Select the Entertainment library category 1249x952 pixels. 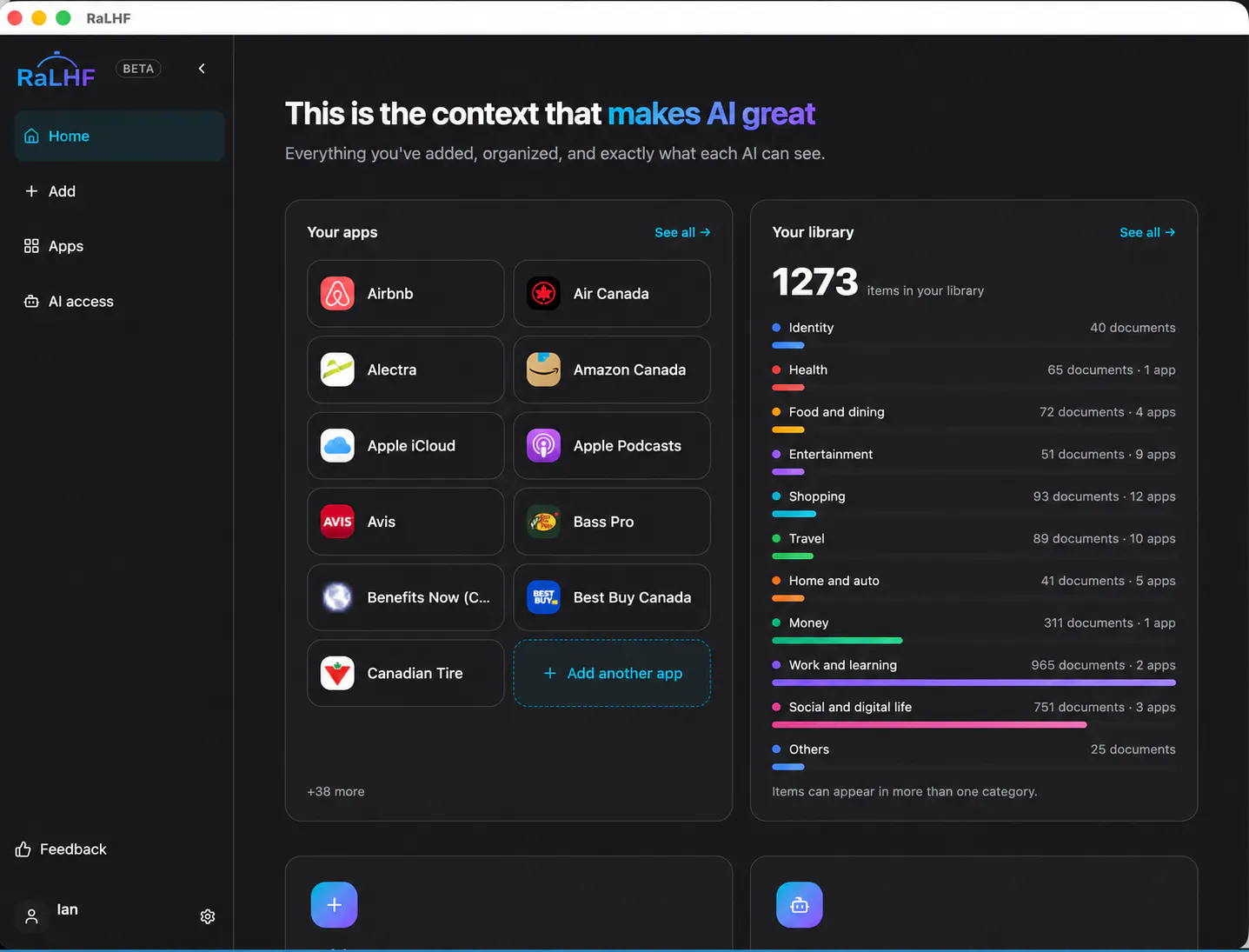coord(973,461)
